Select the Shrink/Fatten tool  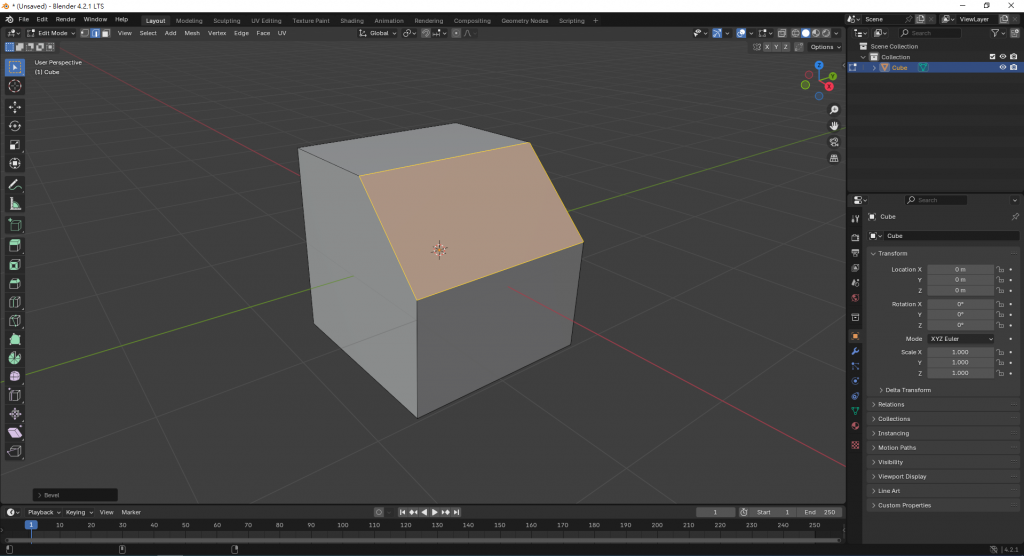pos(15,414)
